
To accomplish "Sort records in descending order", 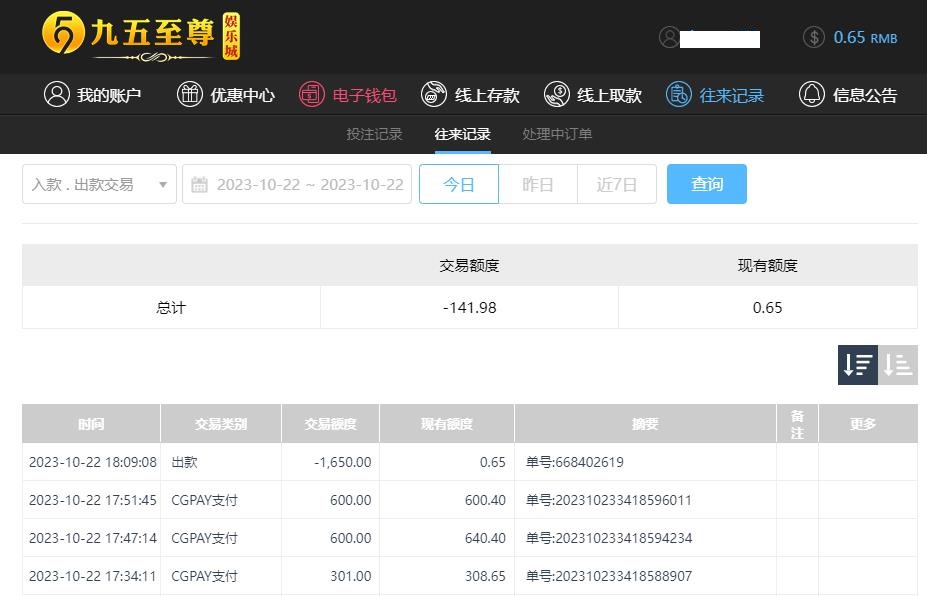I will pos(858,365).
